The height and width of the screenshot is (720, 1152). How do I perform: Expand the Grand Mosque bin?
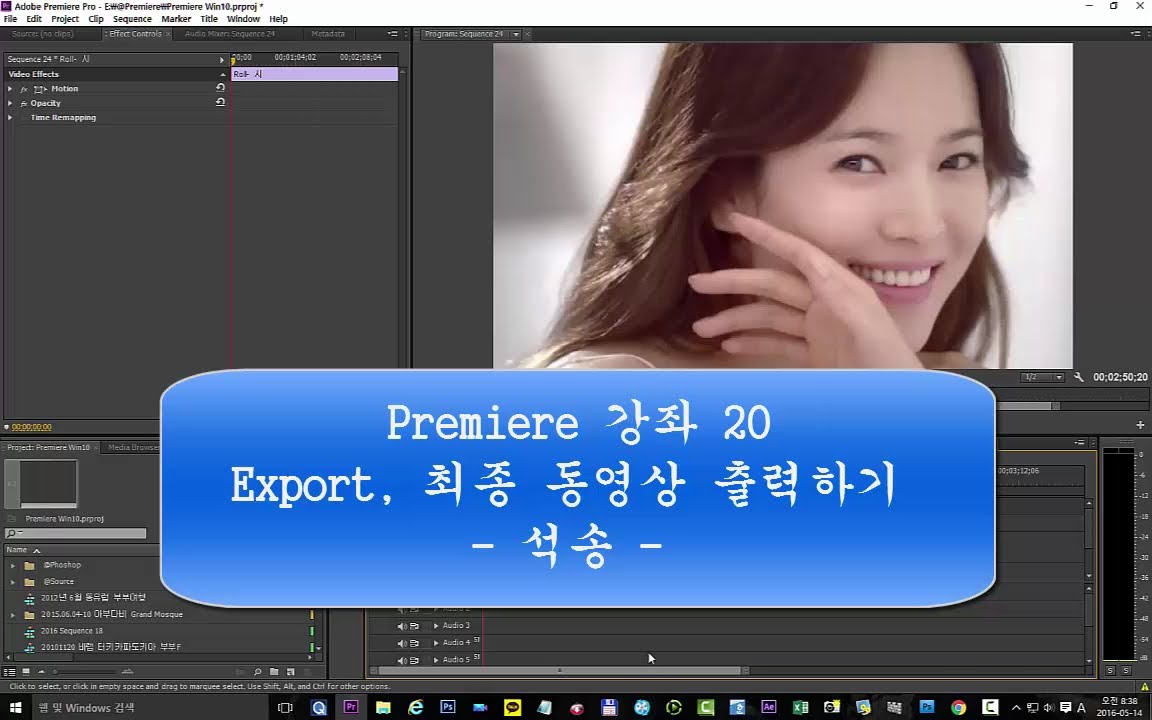click(12, 615)
